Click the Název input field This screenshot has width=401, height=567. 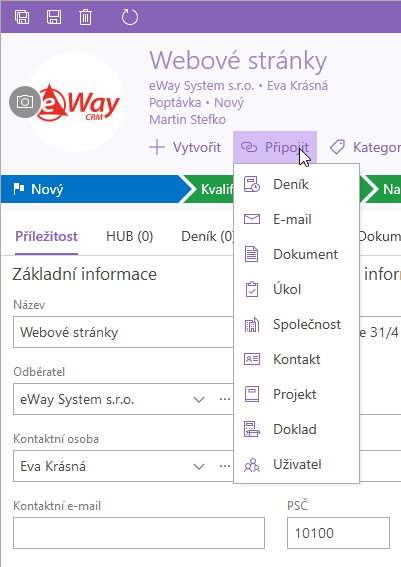(124, 332)
